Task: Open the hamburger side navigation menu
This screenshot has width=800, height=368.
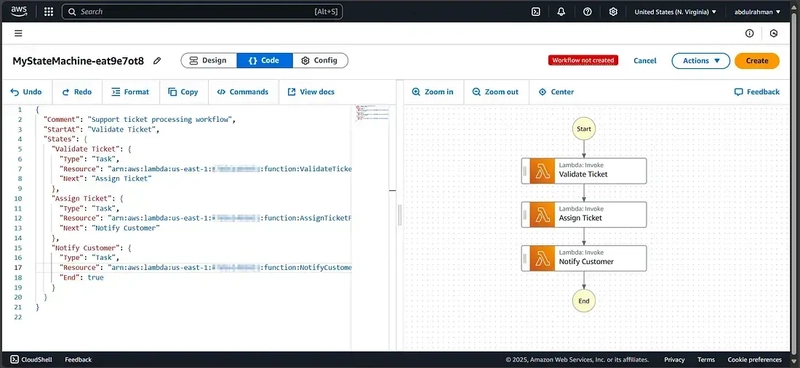Action: click(x=18, y=34)
